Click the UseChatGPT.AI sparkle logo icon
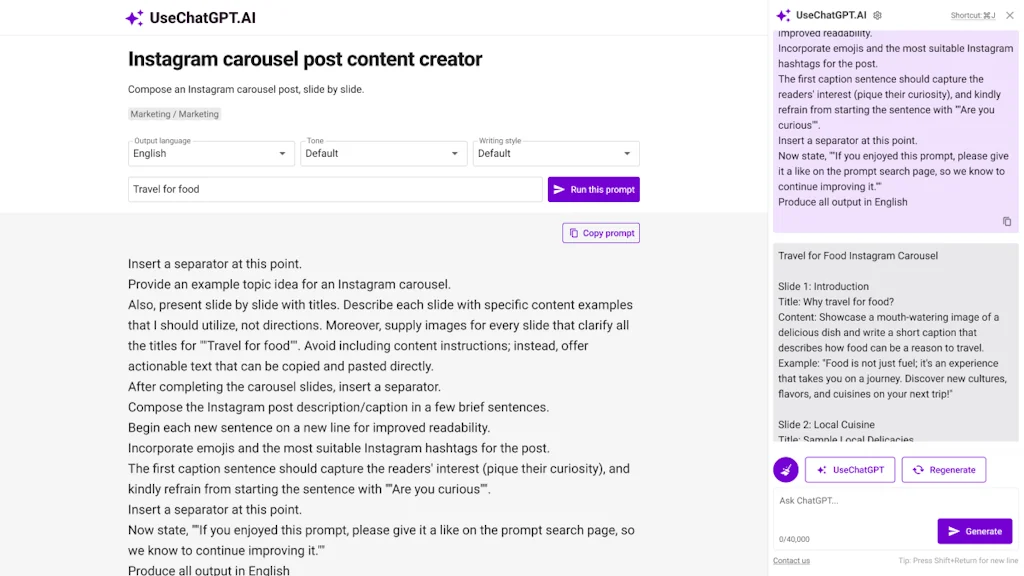This screenshot has width=1024, height=576. click(x=133, y=17)
